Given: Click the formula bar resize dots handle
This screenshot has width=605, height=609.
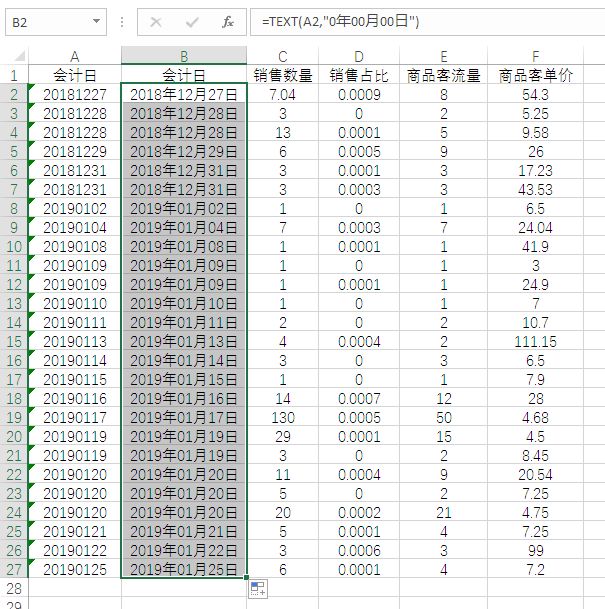Looking at the screenshot, I should click(122, 22).
